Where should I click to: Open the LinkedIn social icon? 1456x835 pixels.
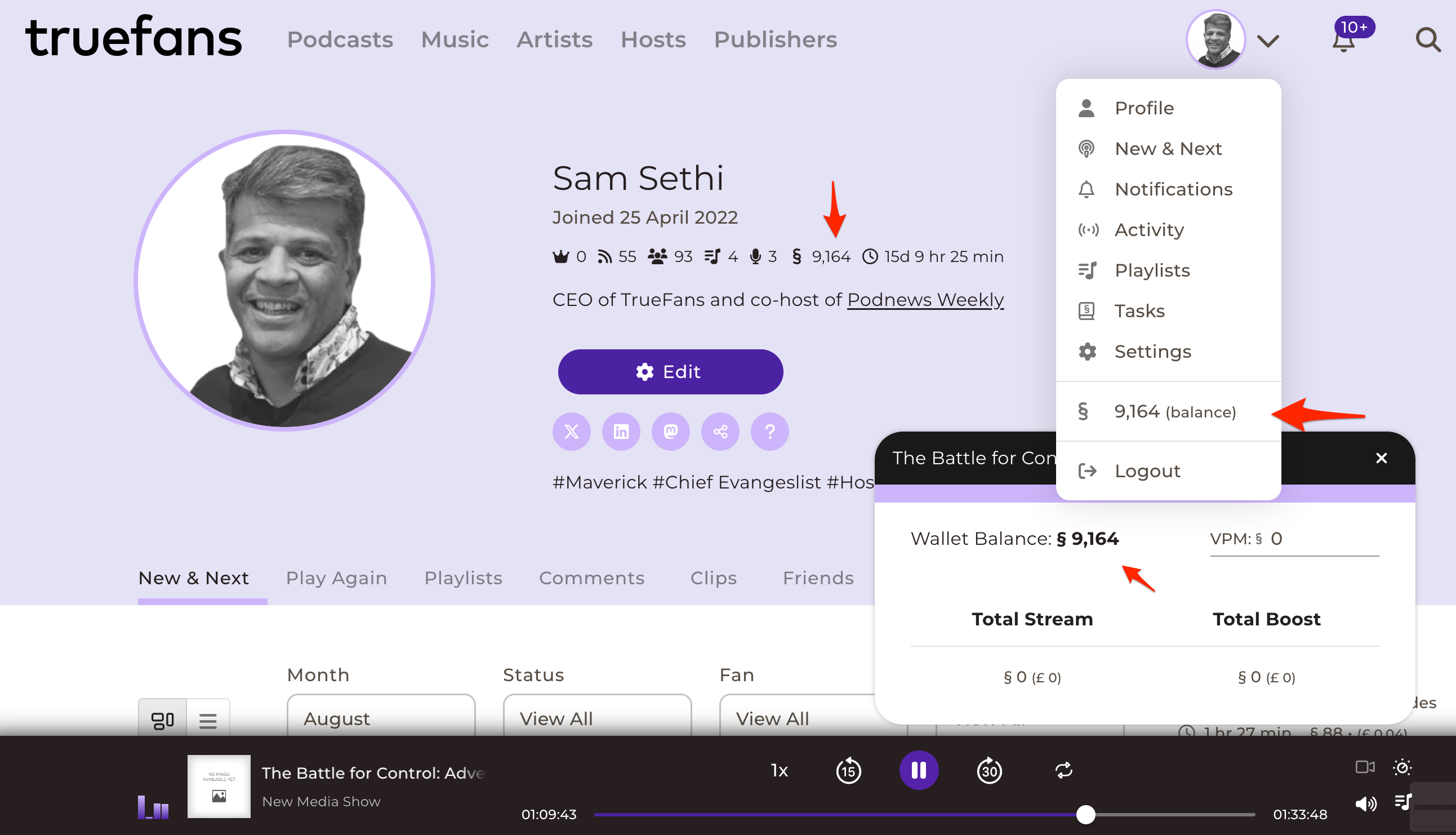click(621, 431)
